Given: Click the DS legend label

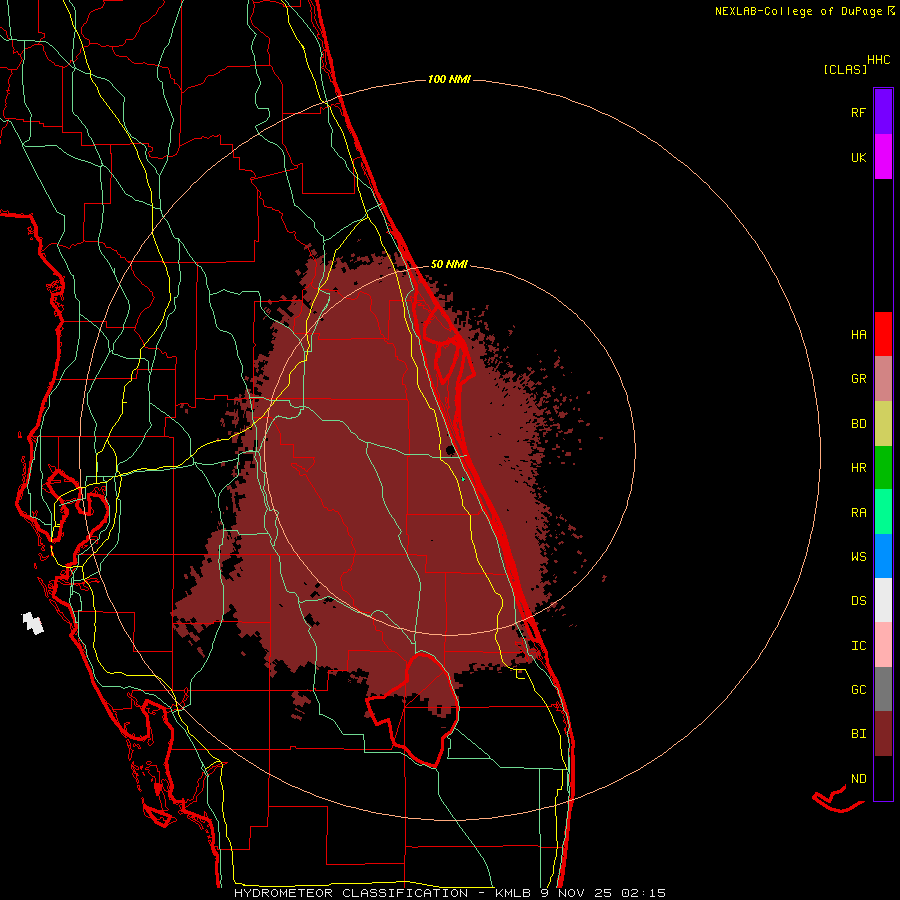Looking at the screenshot, I should pyautogui.click(x=858, y=601).
